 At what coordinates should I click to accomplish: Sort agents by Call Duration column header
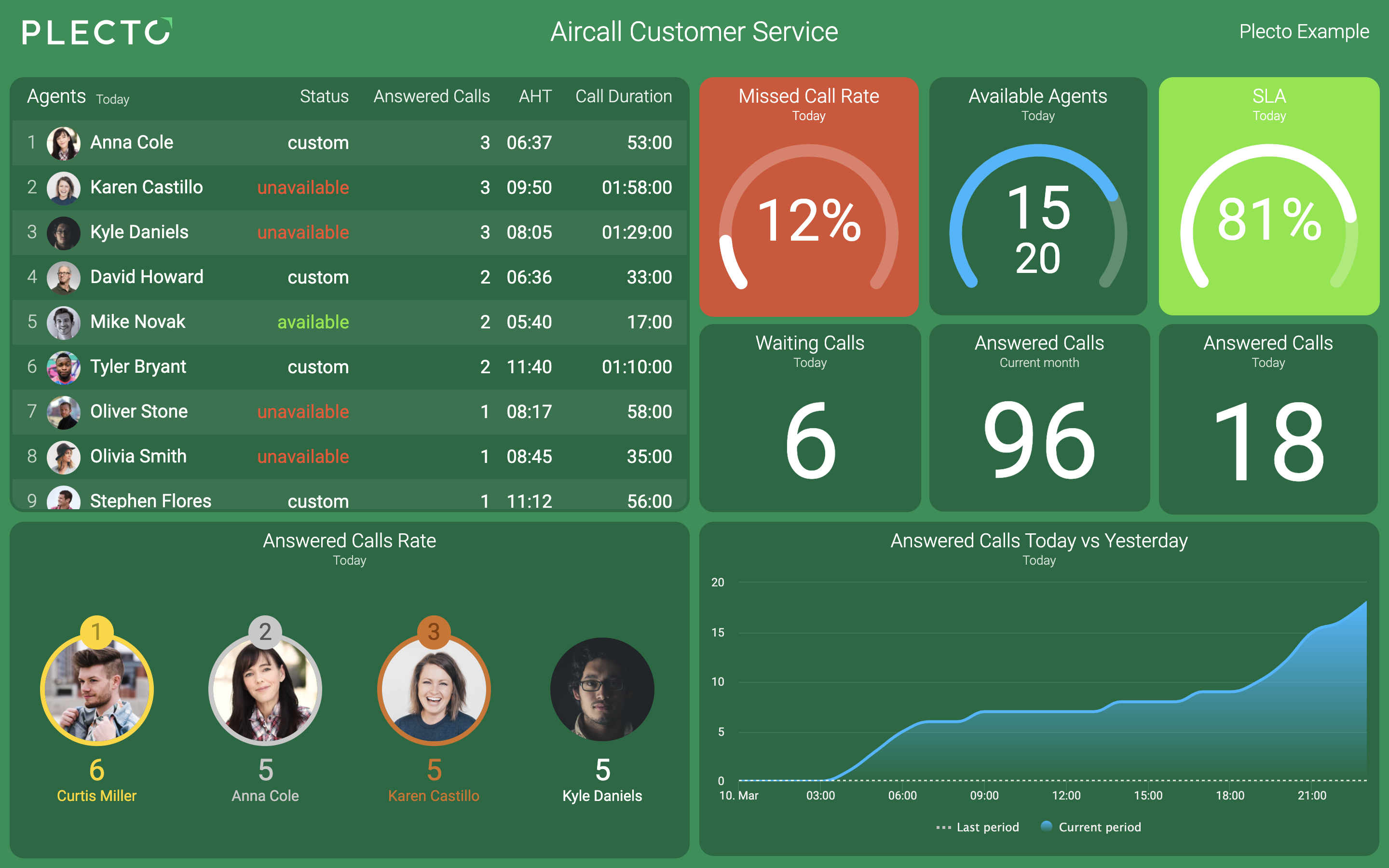click(x=623, y=96)
